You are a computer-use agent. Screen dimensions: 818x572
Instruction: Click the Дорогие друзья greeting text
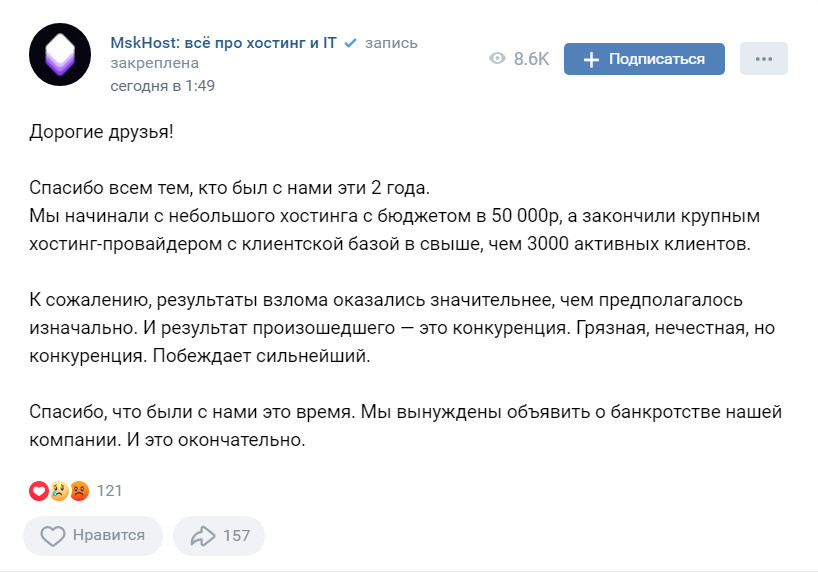pos(101,133)
